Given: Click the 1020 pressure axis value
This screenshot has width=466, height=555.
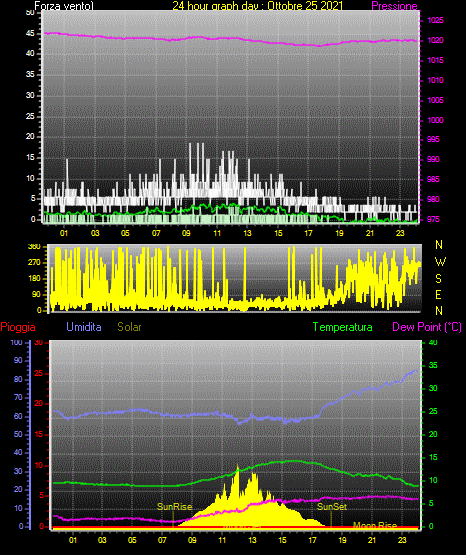Looking at the screenshot, I should [435, 40].
